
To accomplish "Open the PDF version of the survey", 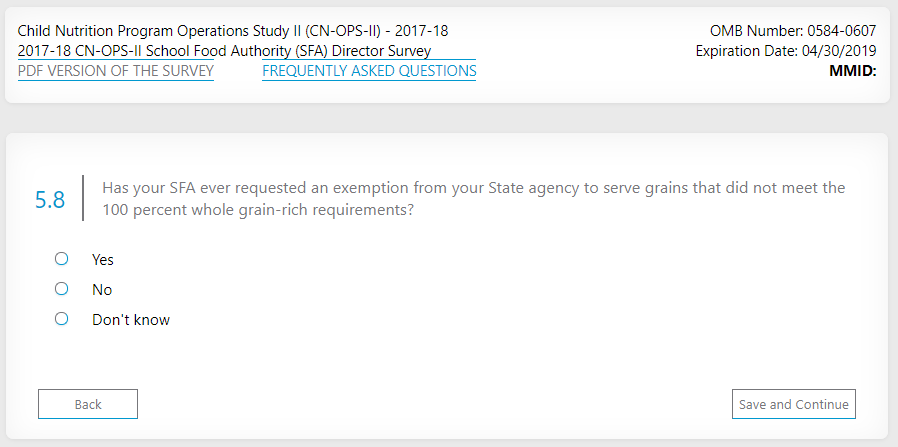I will [x=116, y=71].
